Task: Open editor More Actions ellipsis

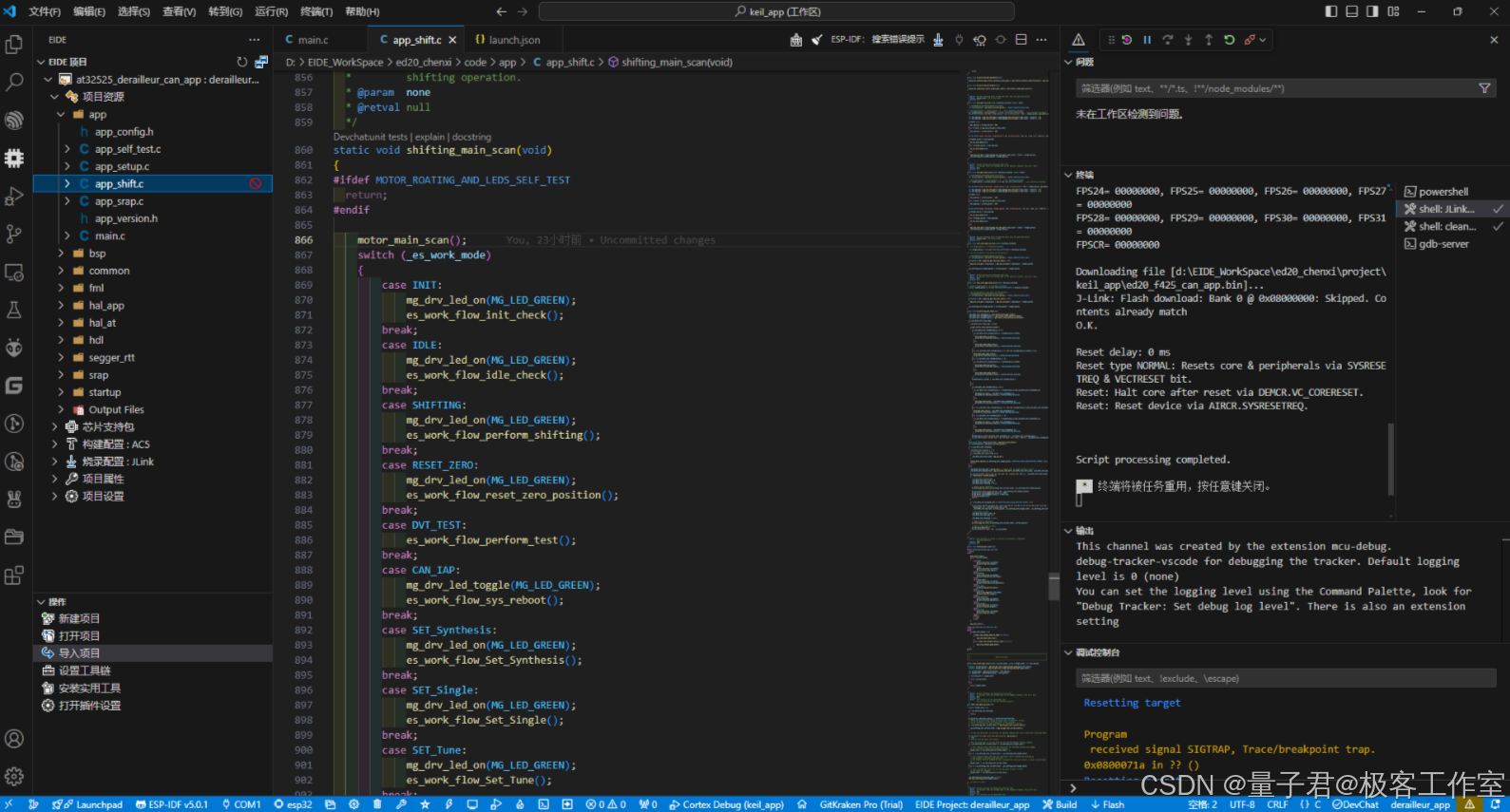Action: point(1042,40)
